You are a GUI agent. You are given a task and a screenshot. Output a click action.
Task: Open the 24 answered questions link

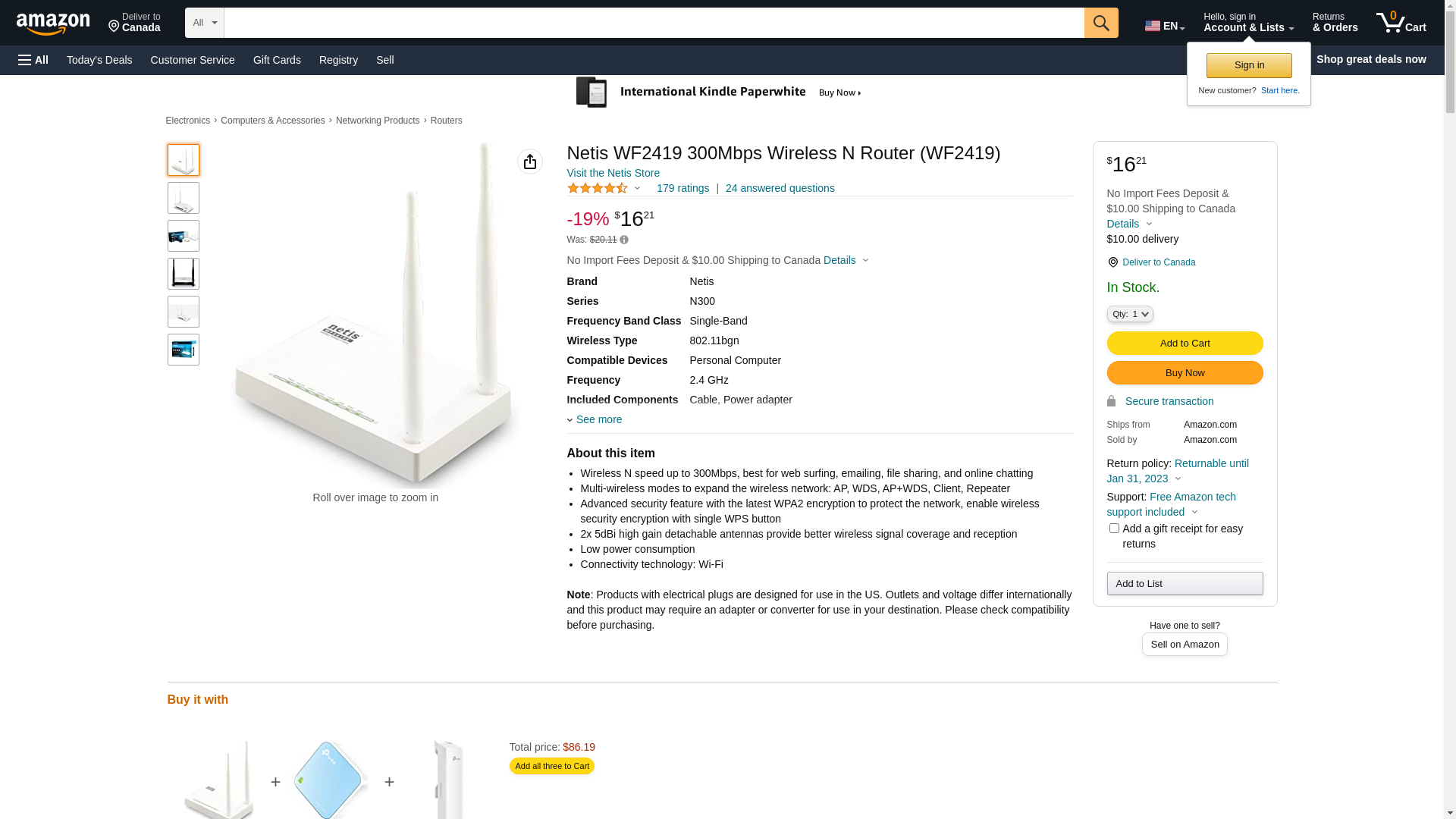tap(780, 188)
